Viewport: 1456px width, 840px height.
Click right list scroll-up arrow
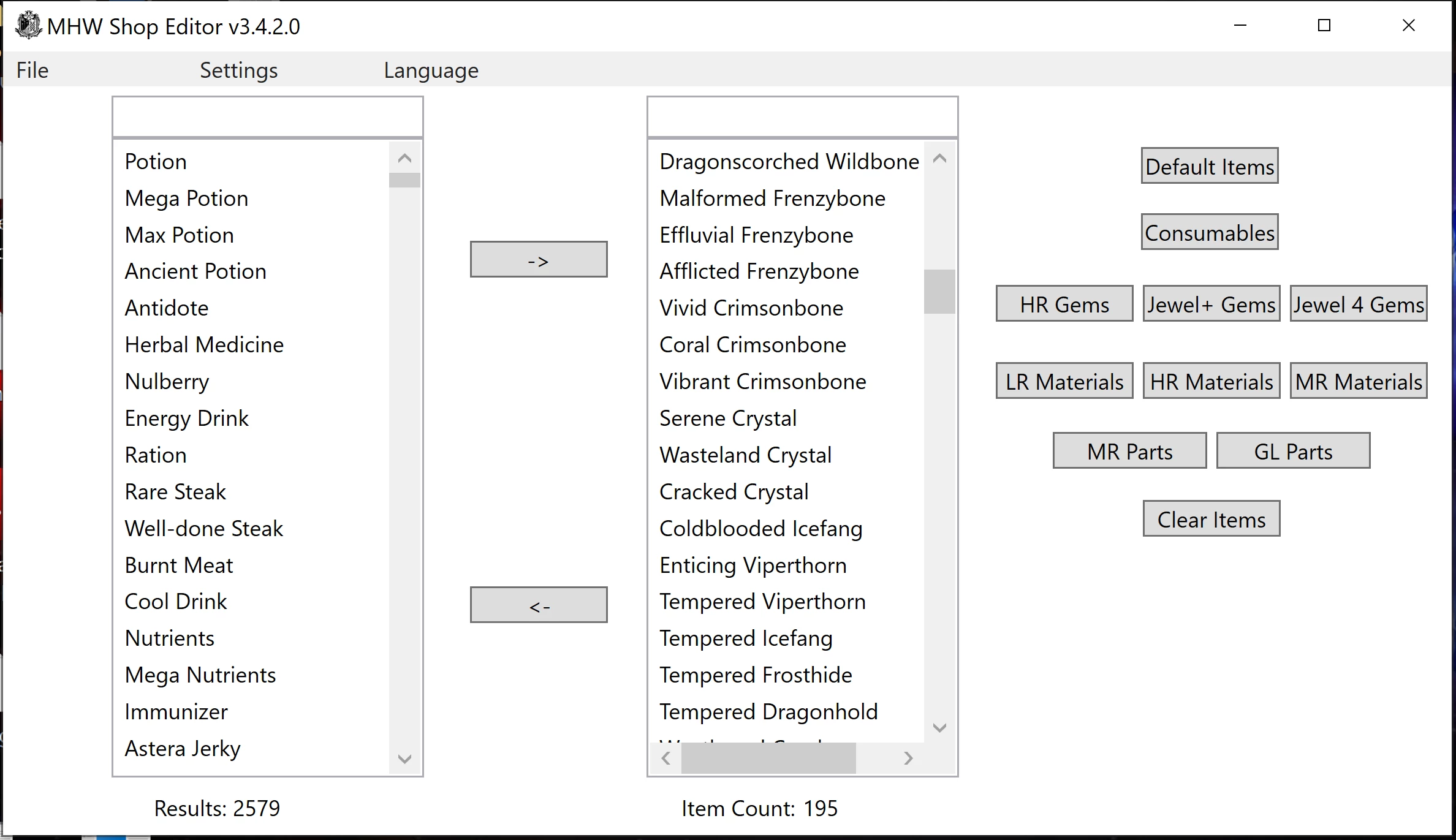[939, 159]
